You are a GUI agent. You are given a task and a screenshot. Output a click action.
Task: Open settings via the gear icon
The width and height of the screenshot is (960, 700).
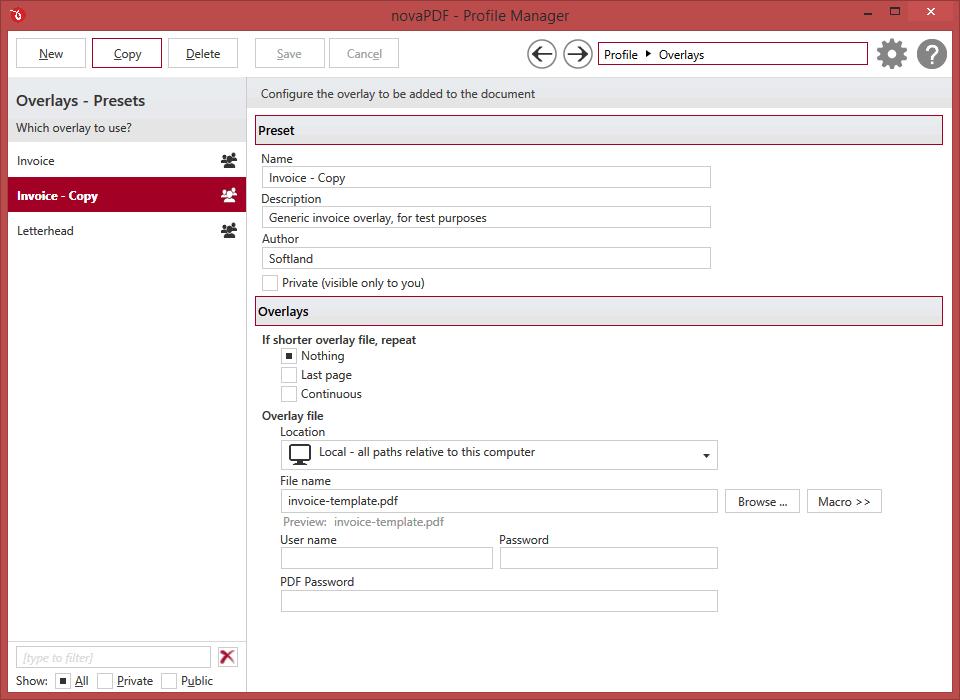892,54
